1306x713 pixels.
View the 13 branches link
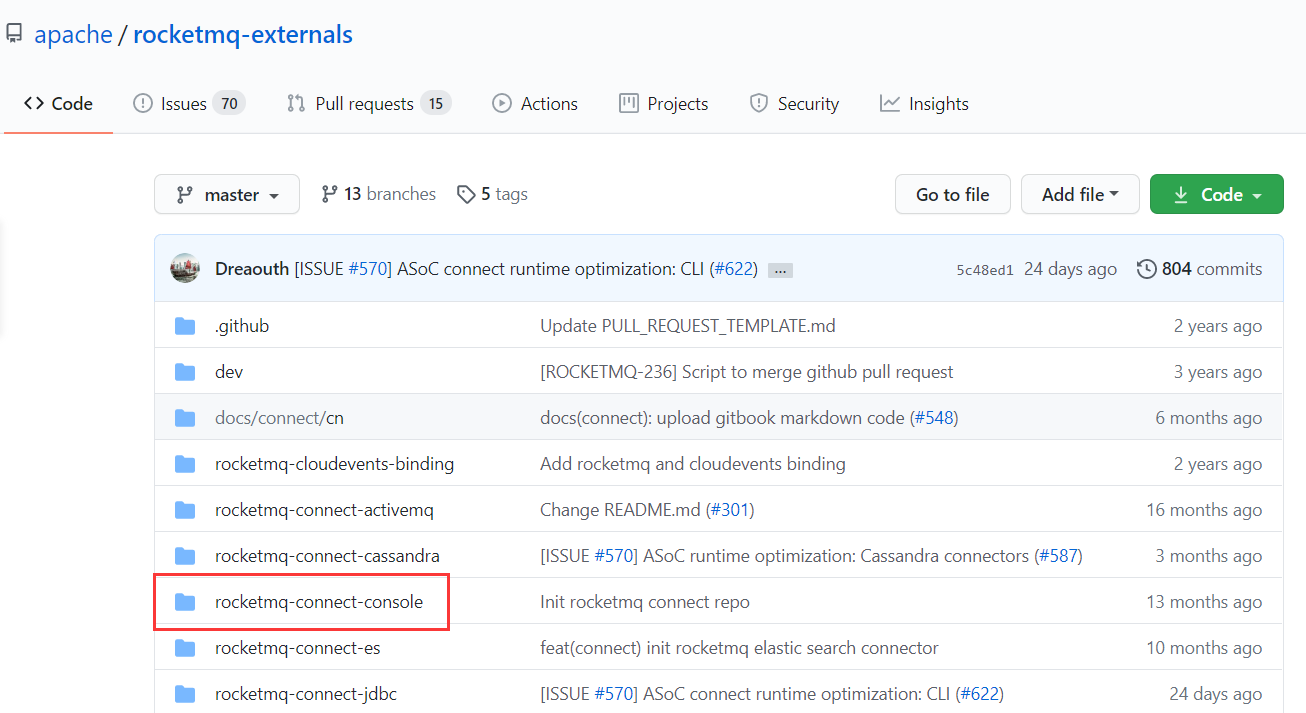pyautogui.click(x=378, y=194)
